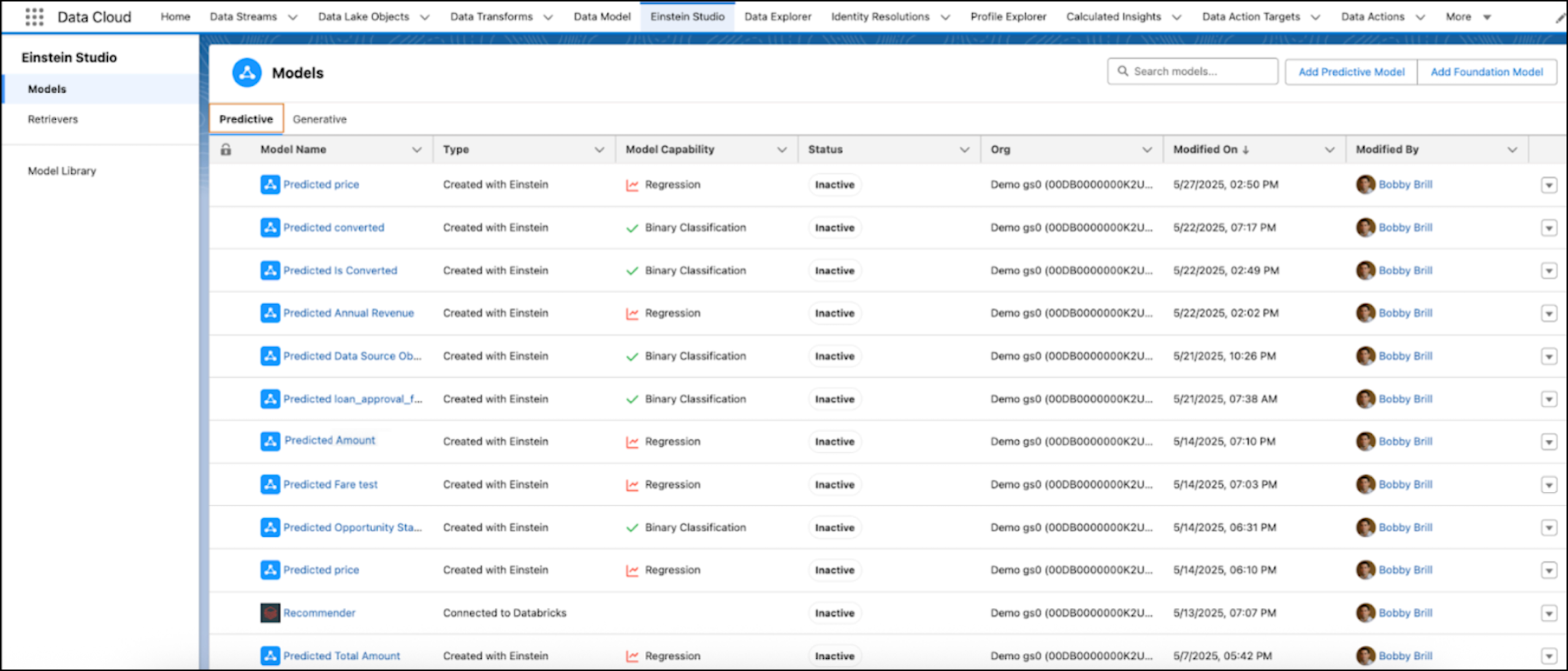Image resolution: width=1568 pixels, height=671 pixels.
Task: Open the More navigation menu
Action: pos(1468,17)
